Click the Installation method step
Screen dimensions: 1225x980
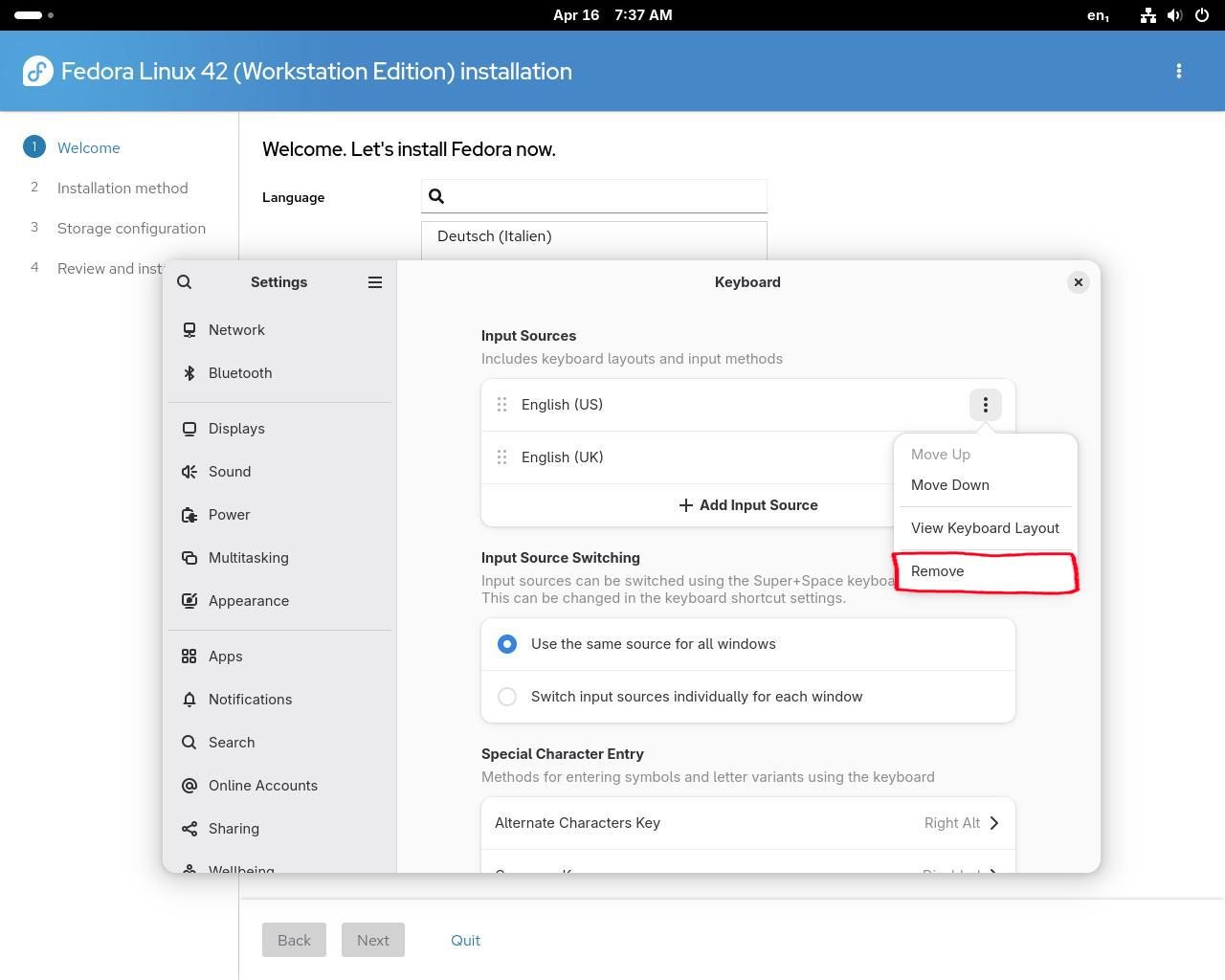click(x=122, y=188)
